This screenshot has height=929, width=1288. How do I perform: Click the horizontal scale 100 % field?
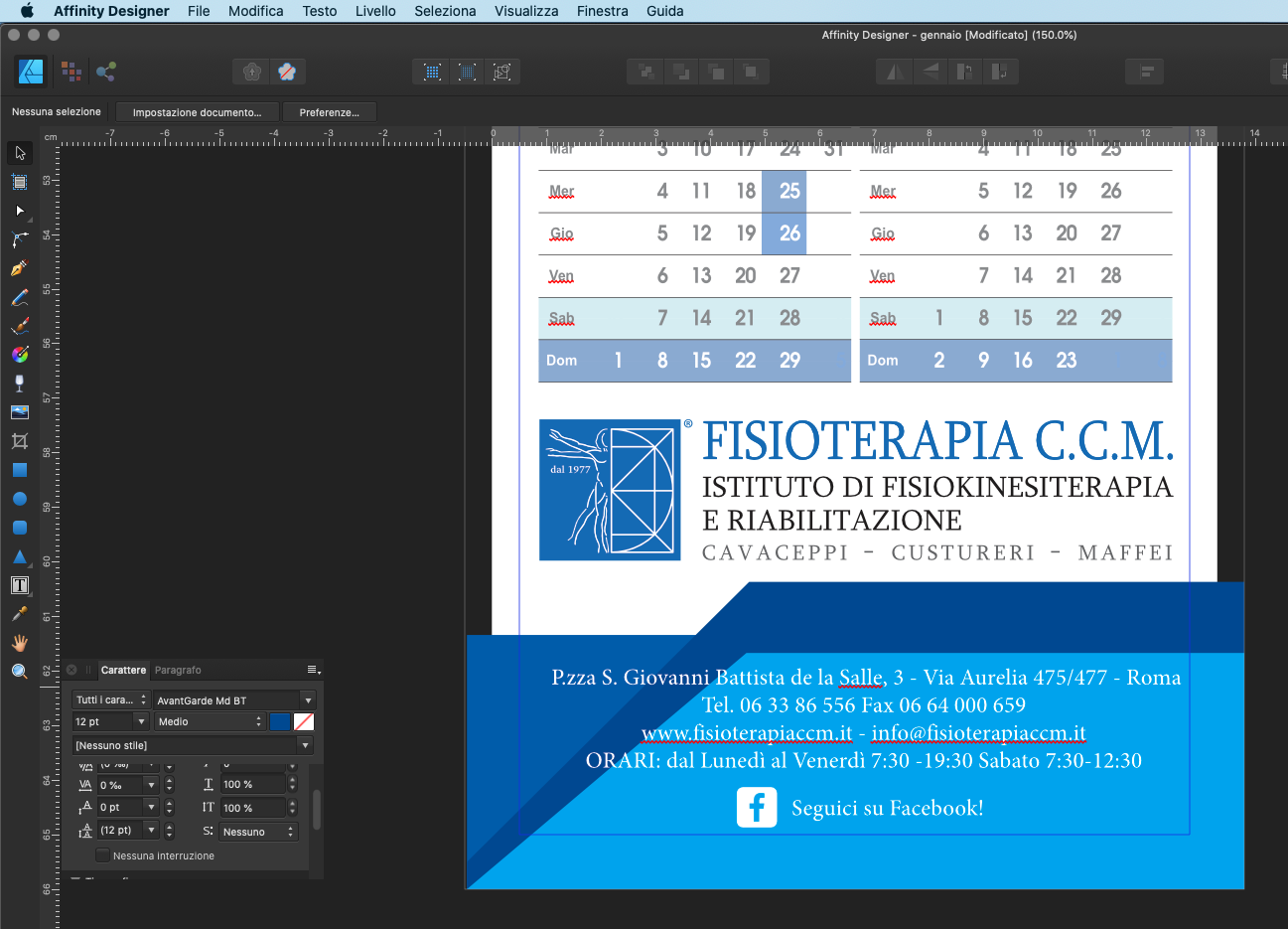pos(252,785)
